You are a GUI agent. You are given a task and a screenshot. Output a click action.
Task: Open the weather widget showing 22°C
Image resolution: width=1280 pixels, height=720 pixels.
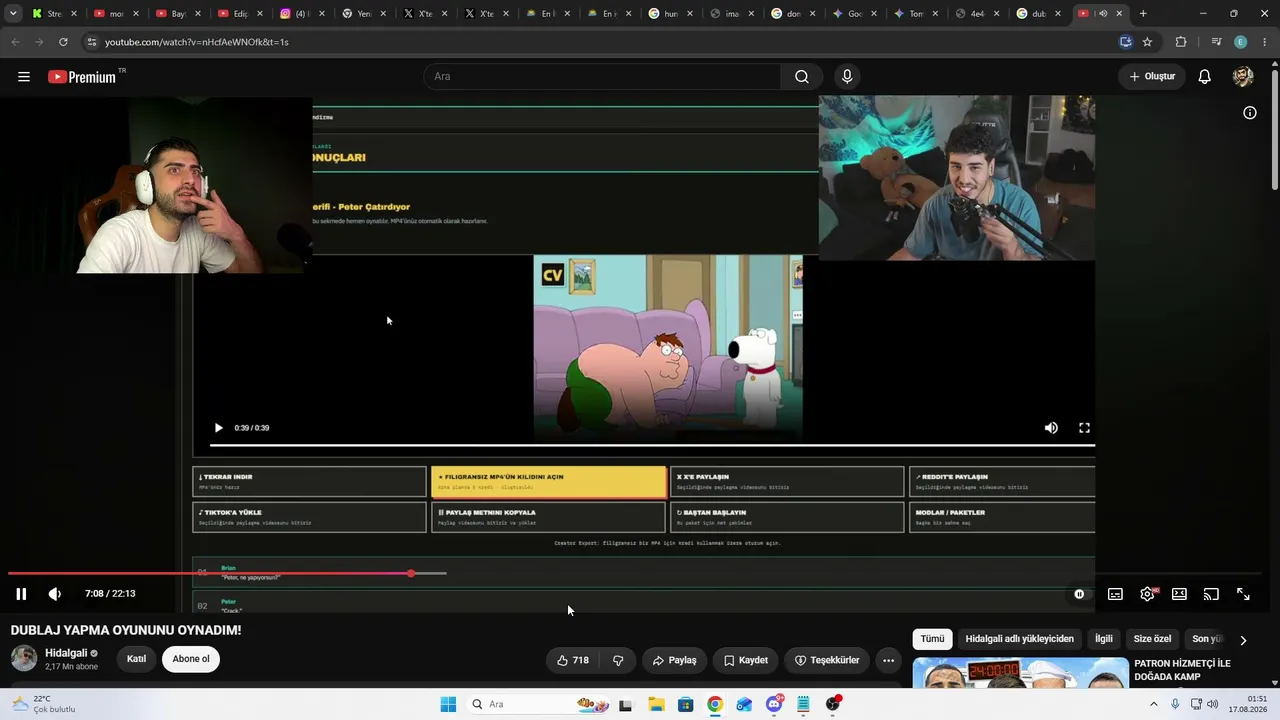[45, 704]
